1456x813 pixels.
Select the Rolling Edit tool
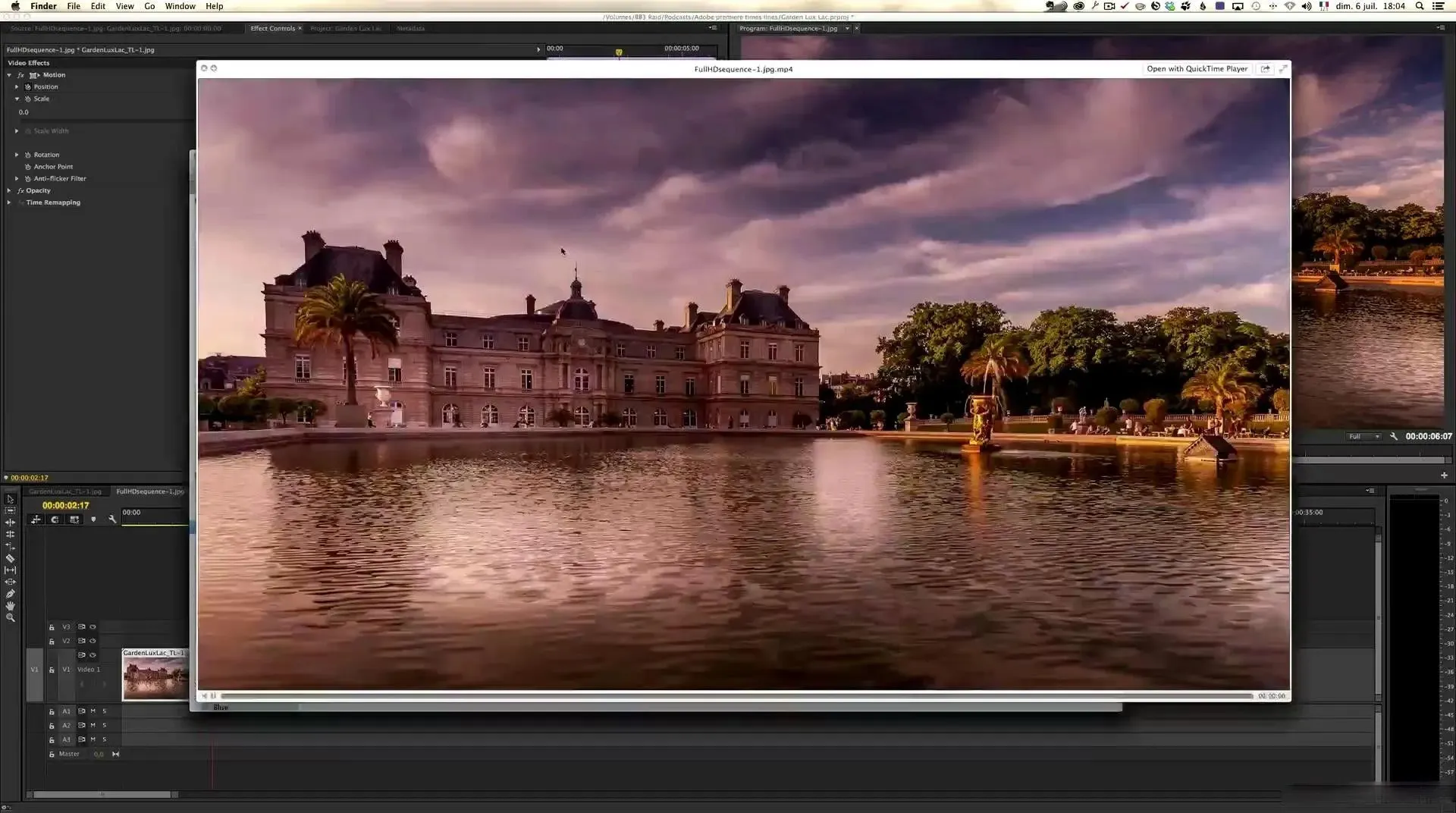(x=10, y=534)
